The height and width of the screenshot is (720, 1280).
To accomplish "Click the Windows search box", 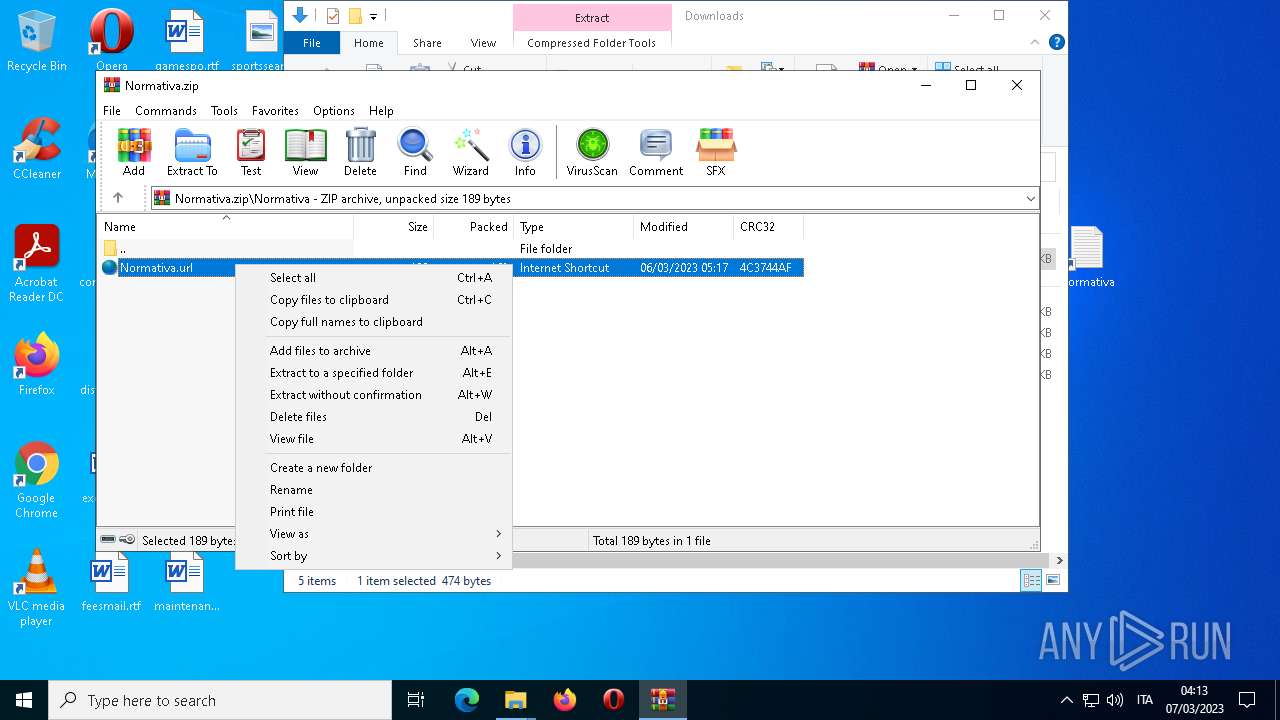I will [x=220, y=700].
